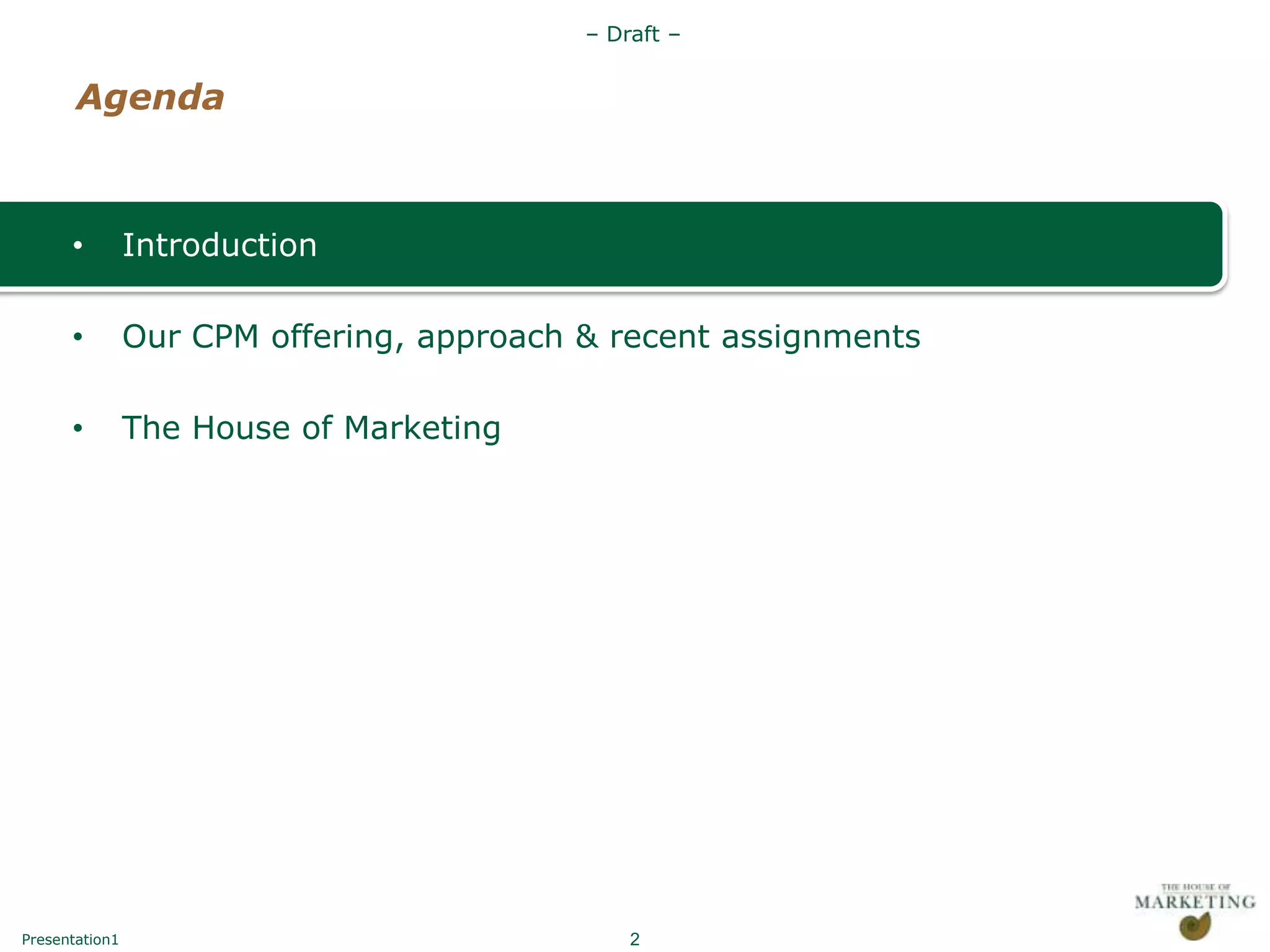Click the slide number 2 in the footer
The width and height of the screenshot is (1270, 952).
pyautogui.click(x=634, y=939)
